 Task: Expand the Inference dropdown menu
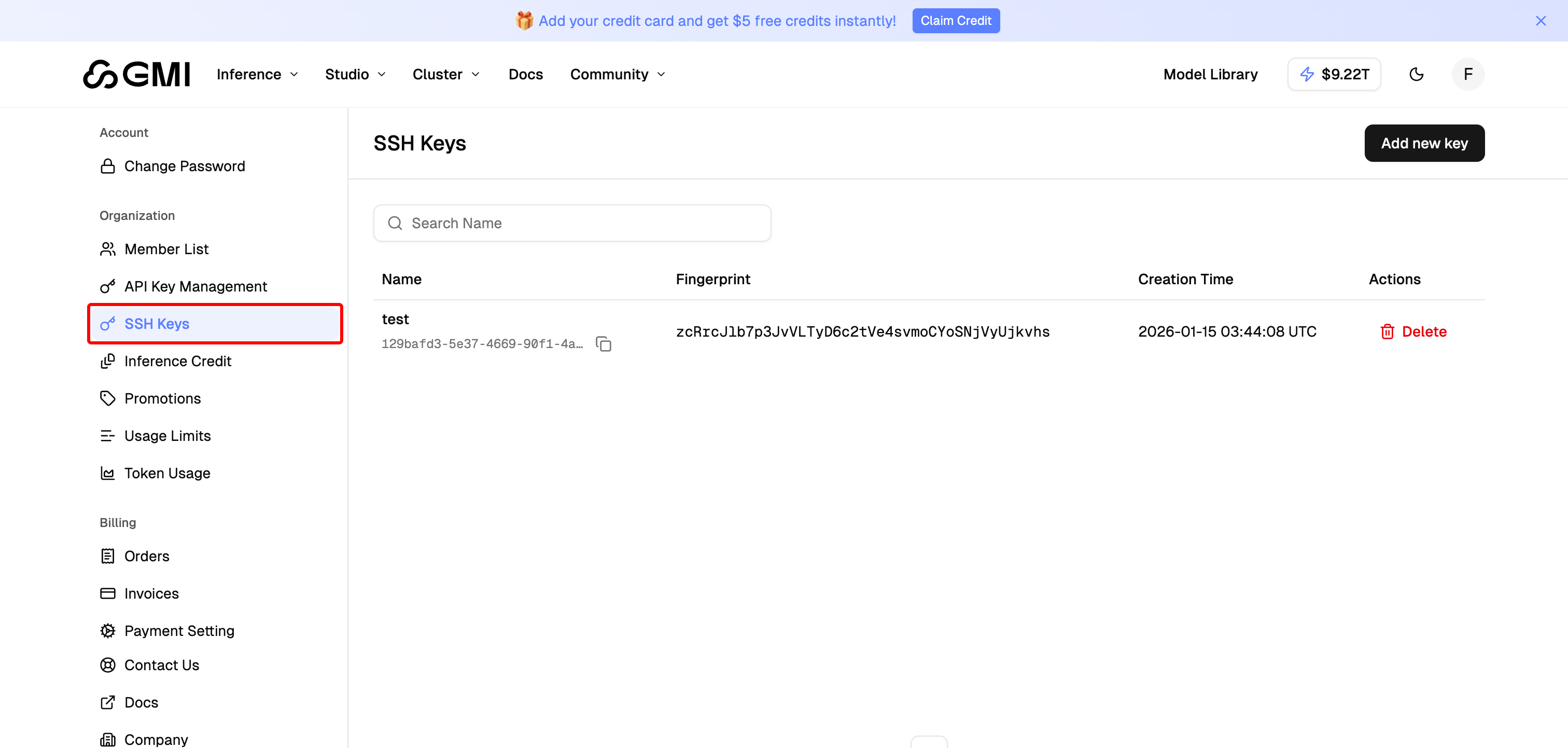point(258,74)
